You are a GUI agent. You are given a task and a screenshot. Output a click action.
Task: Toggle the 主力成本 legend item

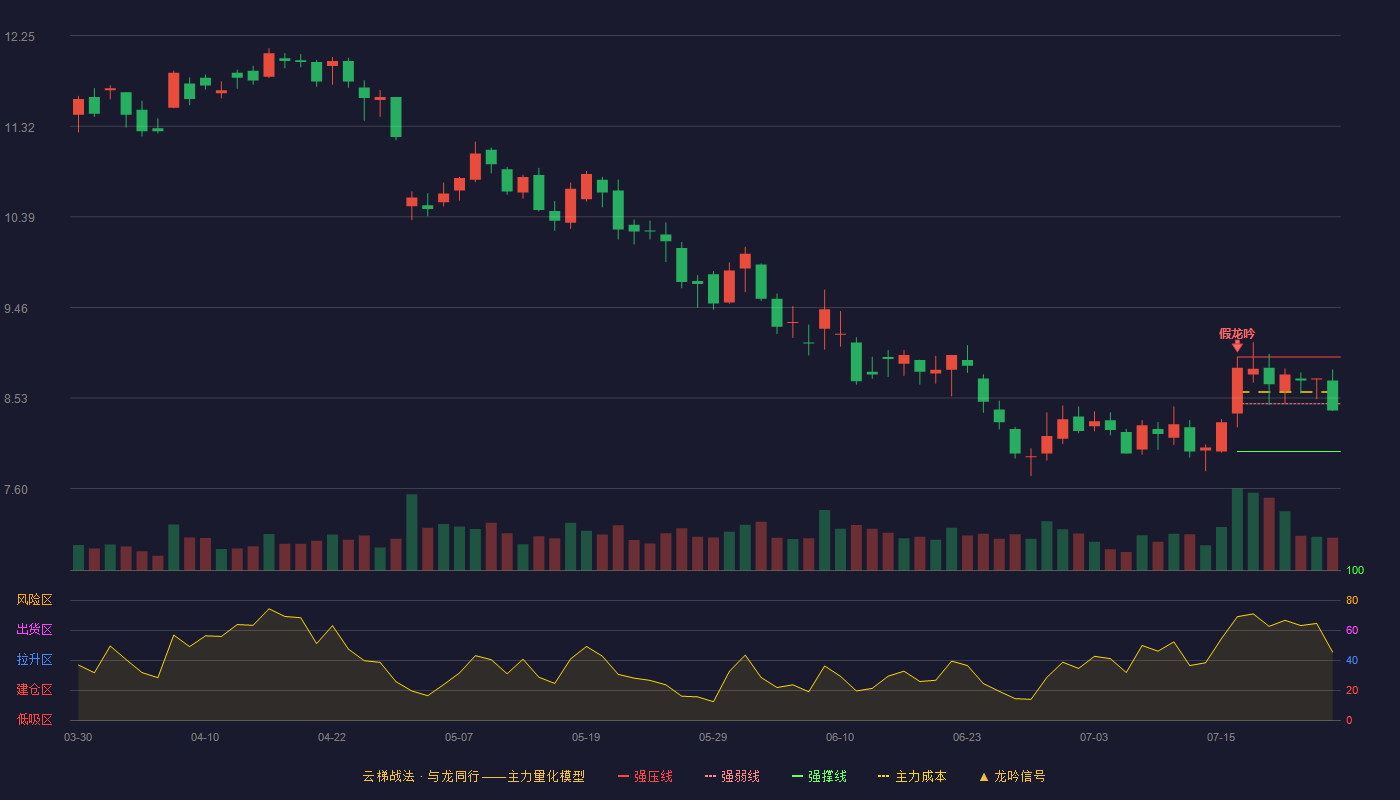pos(912,776)
